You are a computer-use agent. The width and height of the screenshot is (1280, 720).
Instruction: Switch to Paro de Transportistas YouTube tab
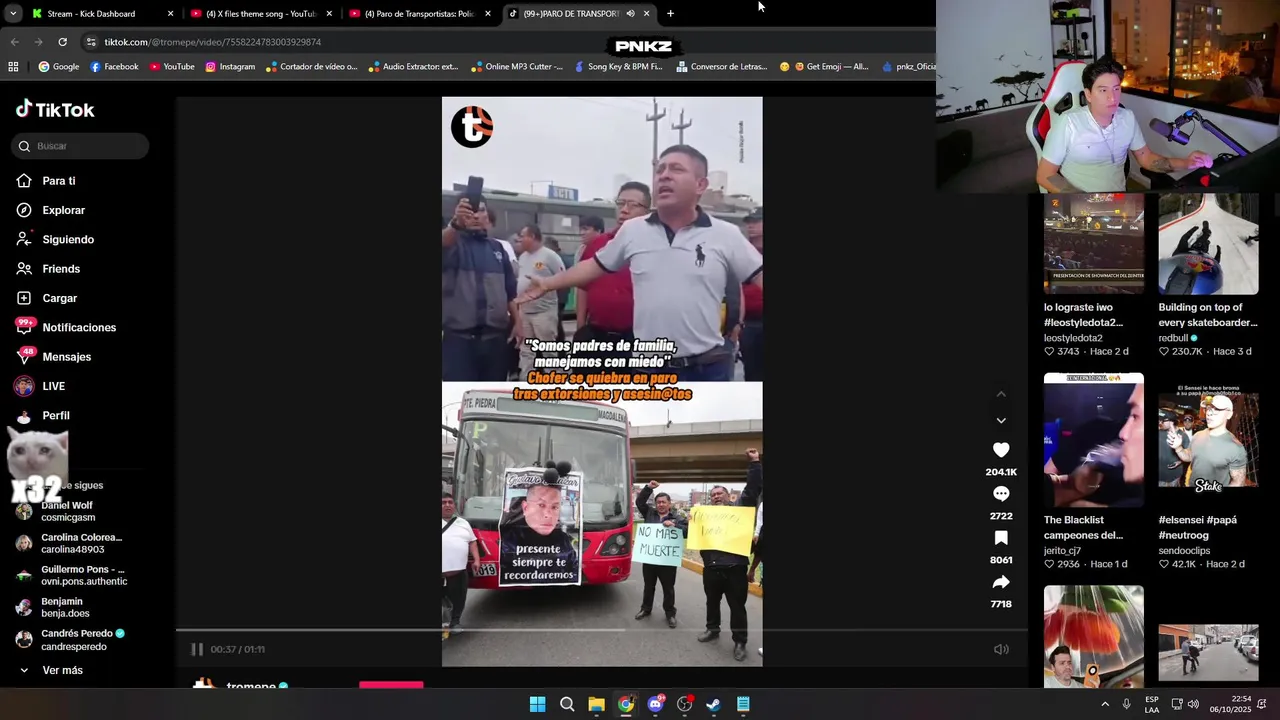pos(418,14)
